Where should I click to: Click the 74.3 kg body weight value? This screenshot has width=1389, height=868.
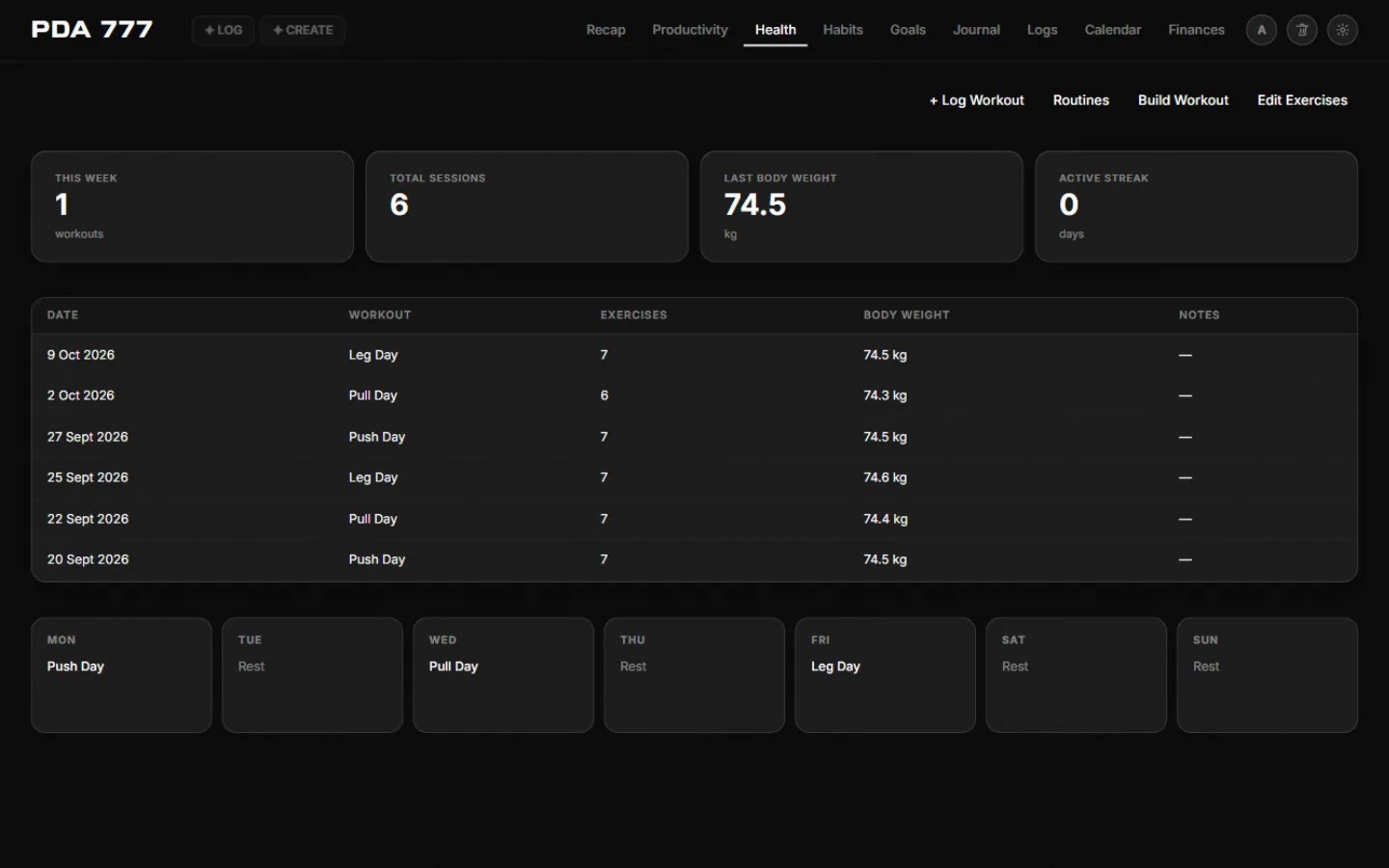click(x=885, y=395)
